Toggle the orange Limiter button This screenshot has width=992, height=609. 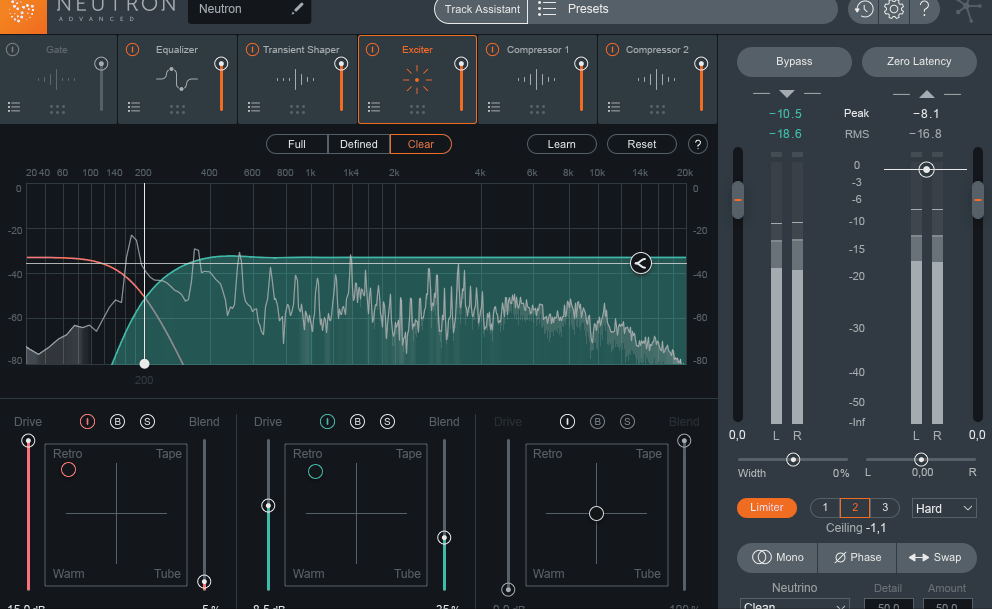coord(766,508)
